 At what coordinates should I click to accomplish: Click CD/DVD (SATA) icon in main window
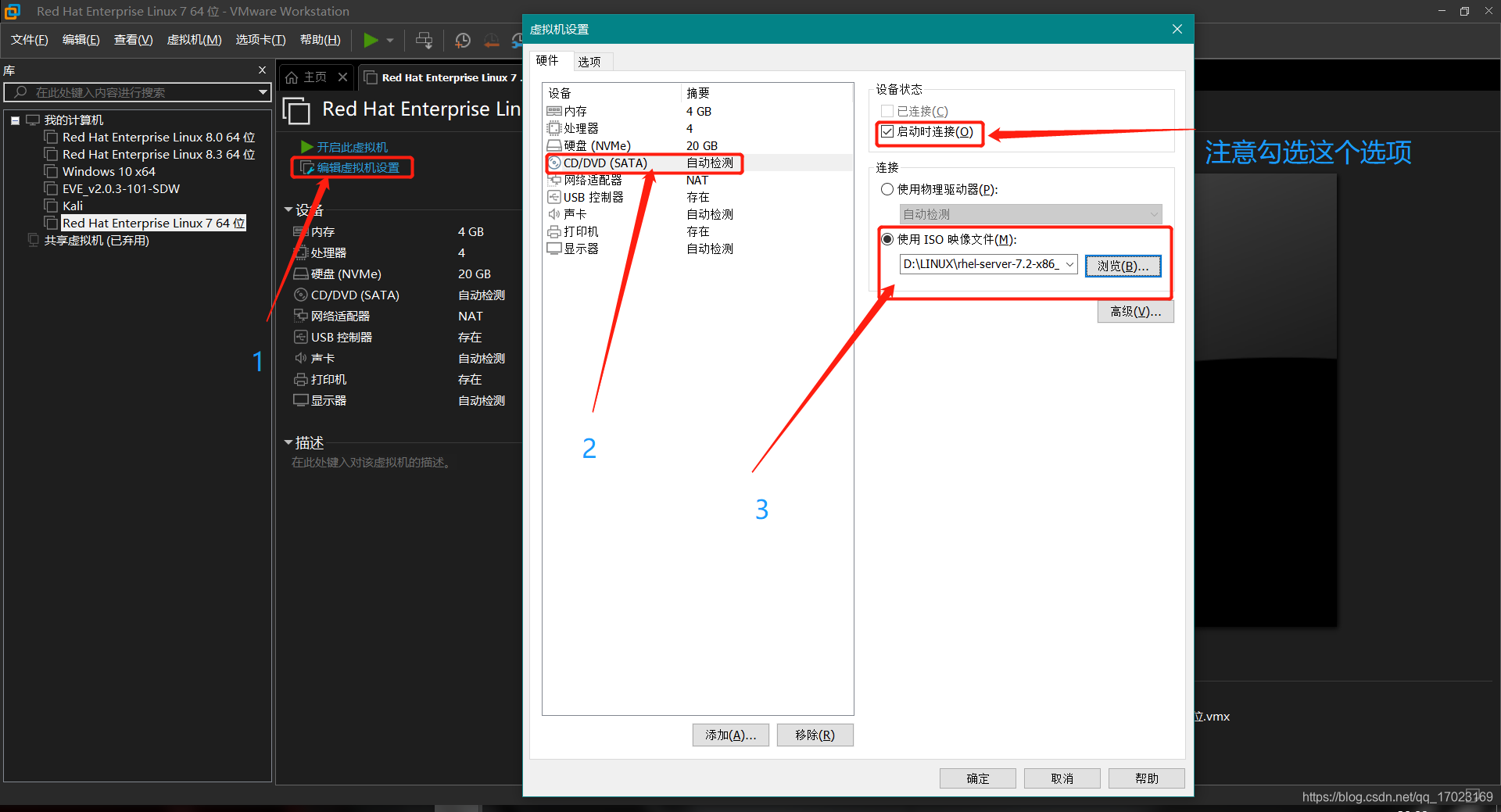(x=300, y=295)
